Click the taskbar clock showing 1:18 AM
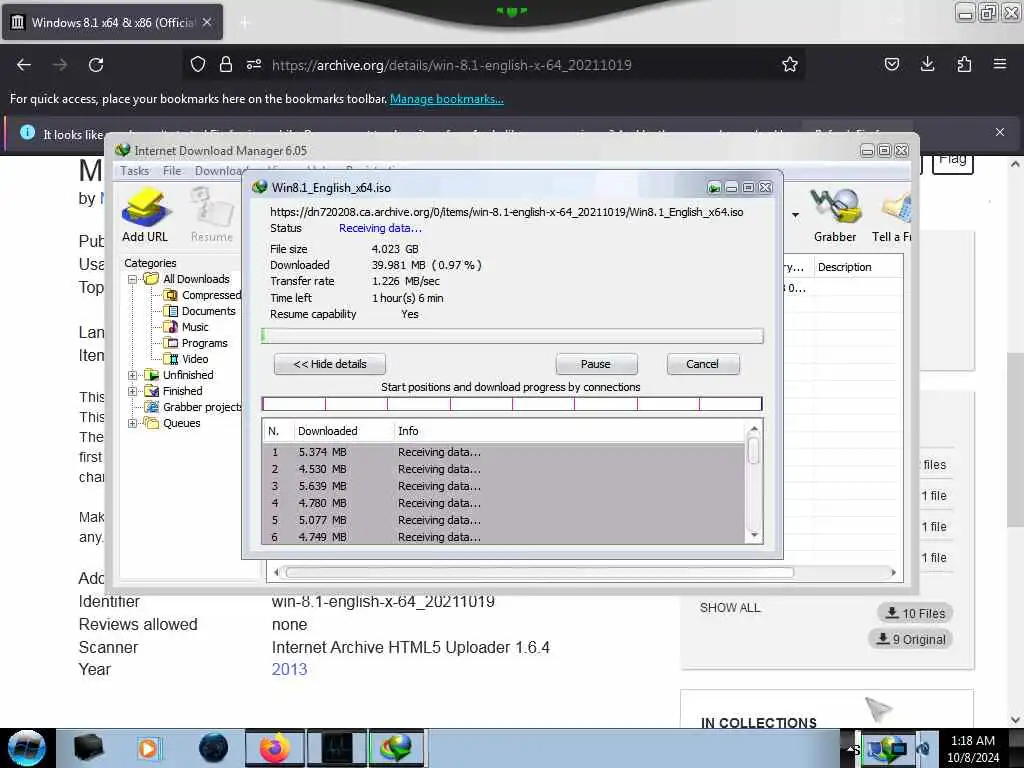 pos(972,748)
